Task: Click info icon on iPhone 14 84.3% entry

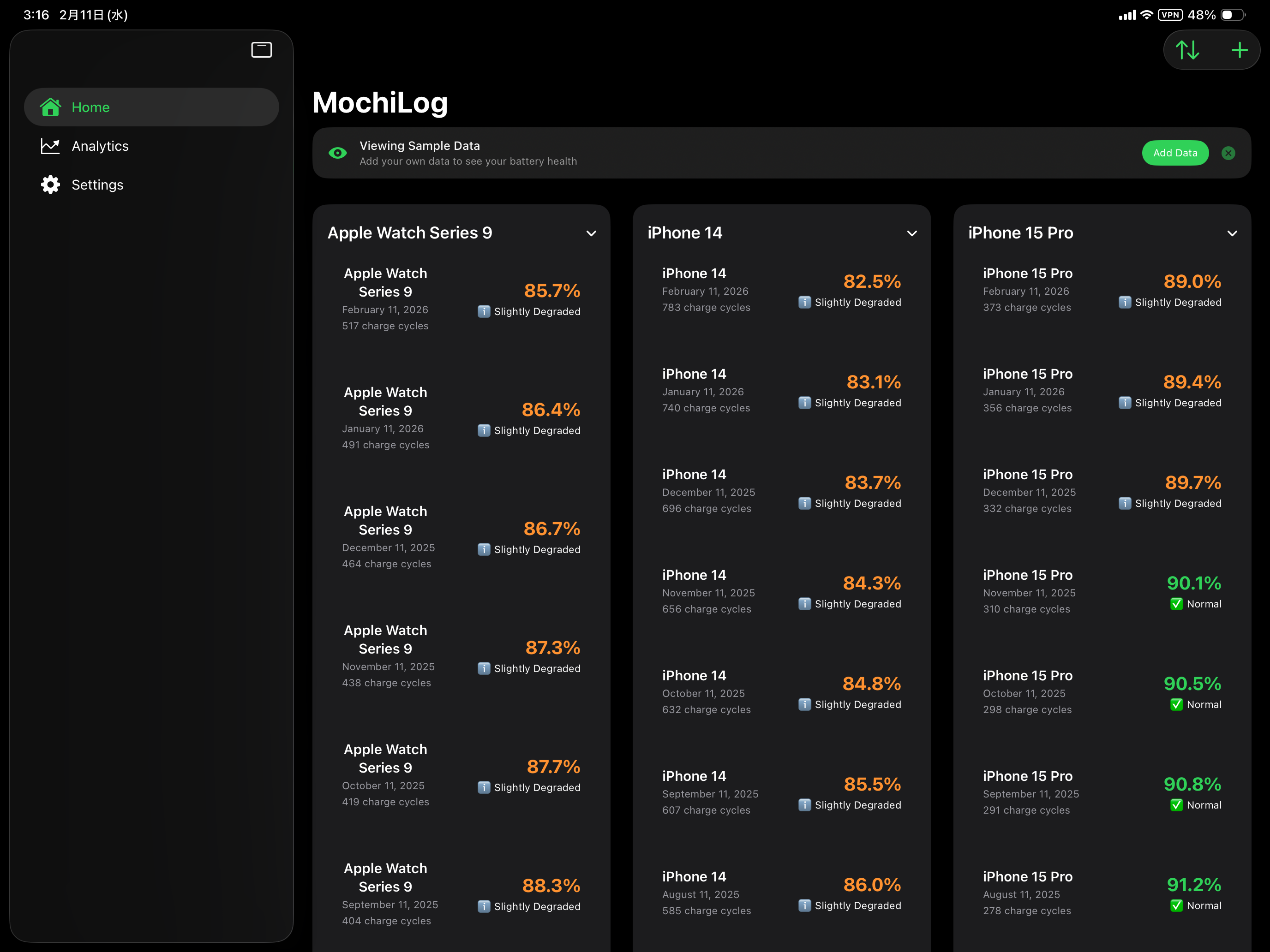Action: 805,604
